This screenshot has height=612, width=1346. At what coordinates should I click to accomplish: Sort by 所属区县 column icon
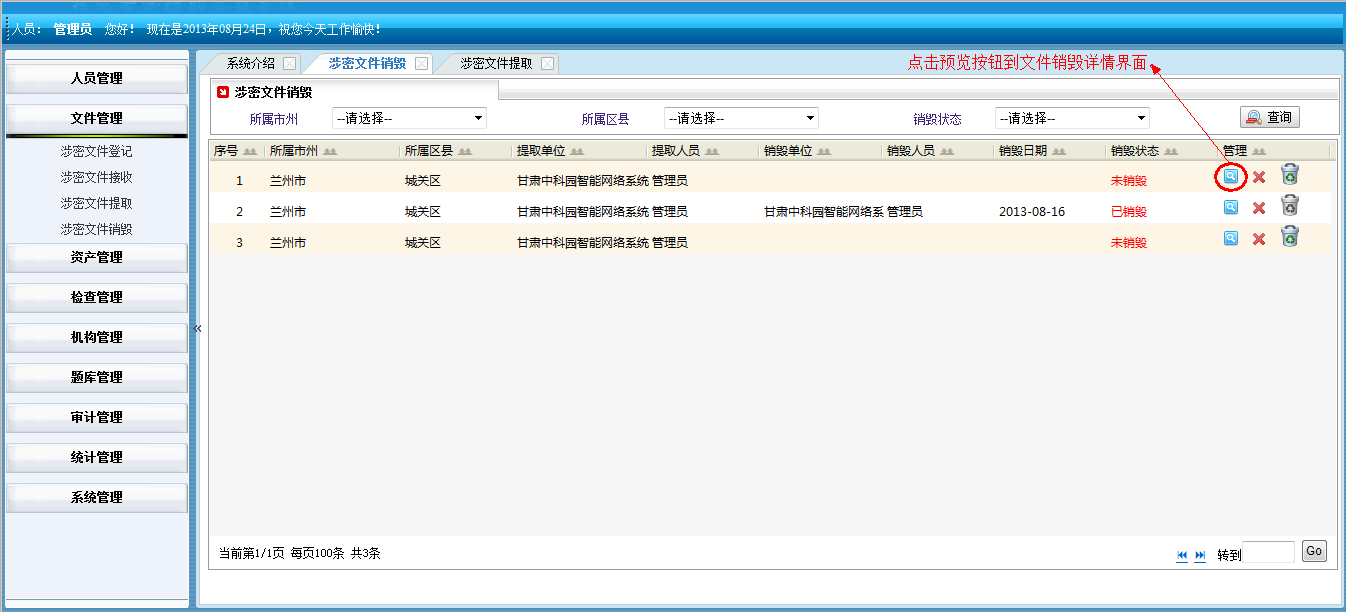[465, 152]
